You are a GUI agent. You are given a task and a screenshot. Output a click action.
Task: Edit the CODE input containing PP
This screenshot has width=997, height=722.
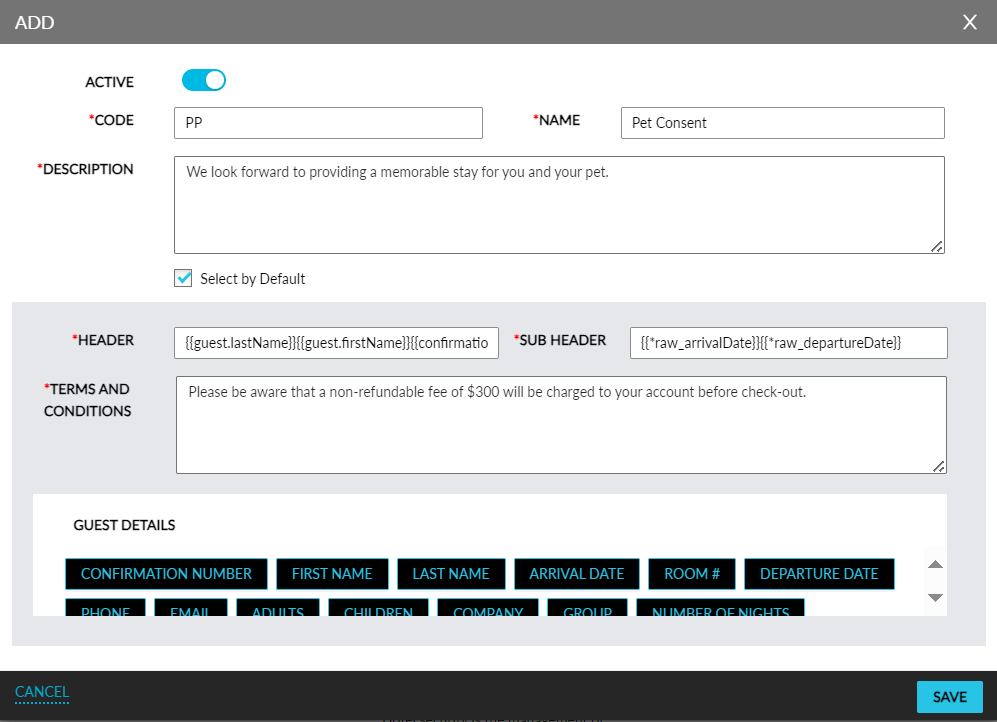click(x=328, y=122)
